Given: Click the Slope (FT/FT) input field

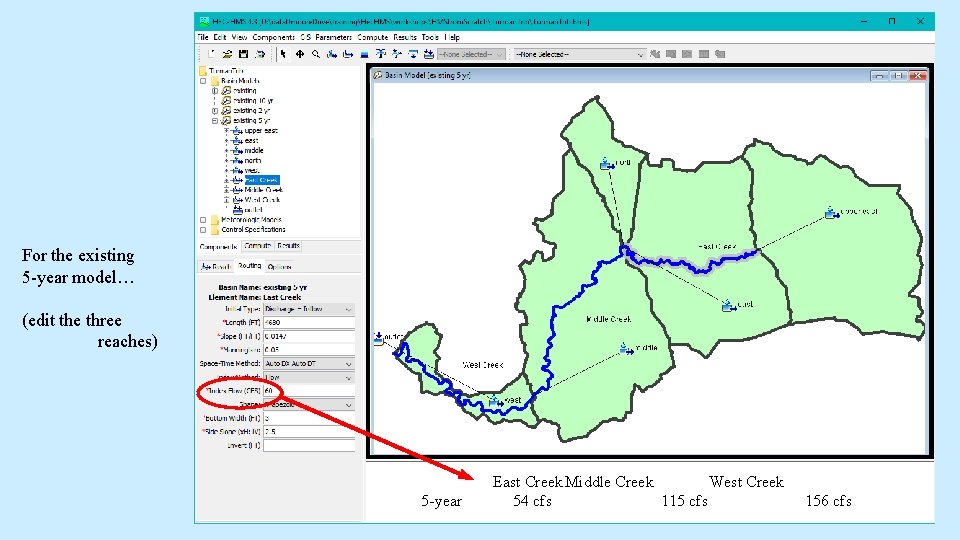Looking at the screenshot, I should coord(309,336).
